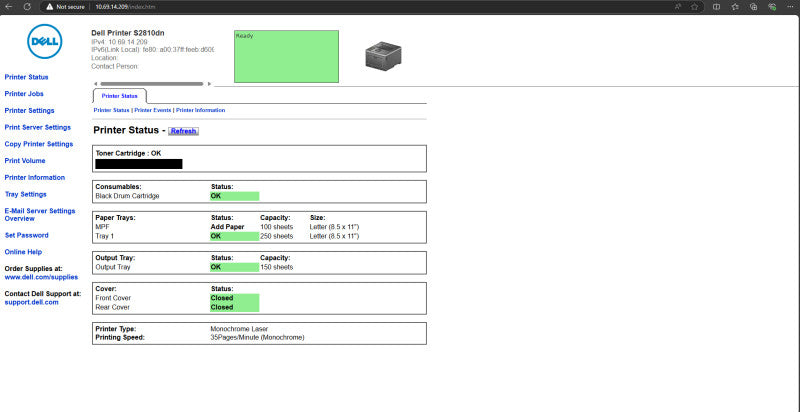Click the Rear Cover Closed status

[235, 307]
